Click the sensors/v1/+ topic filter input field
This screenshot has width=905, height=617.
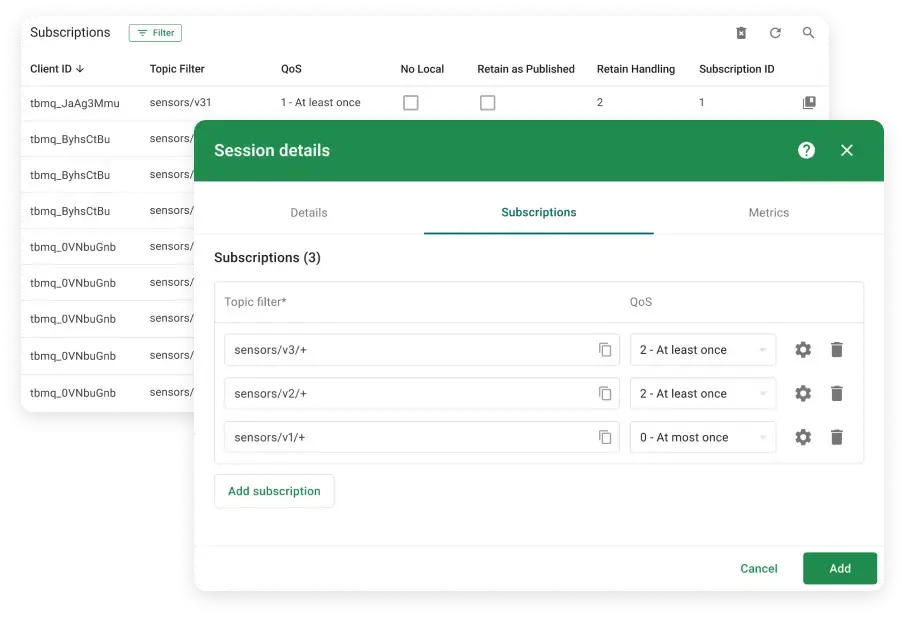410,437
